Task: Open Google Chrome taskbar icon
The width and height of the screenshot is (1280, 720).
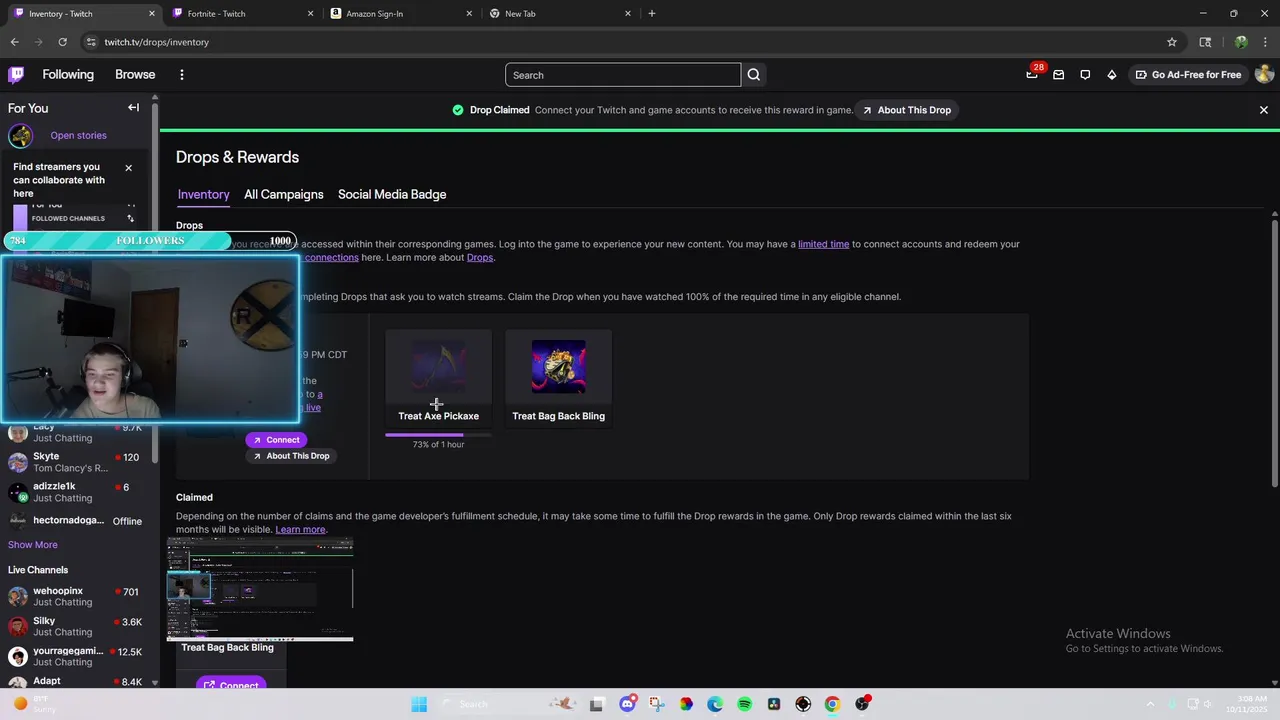Action: 832,704
